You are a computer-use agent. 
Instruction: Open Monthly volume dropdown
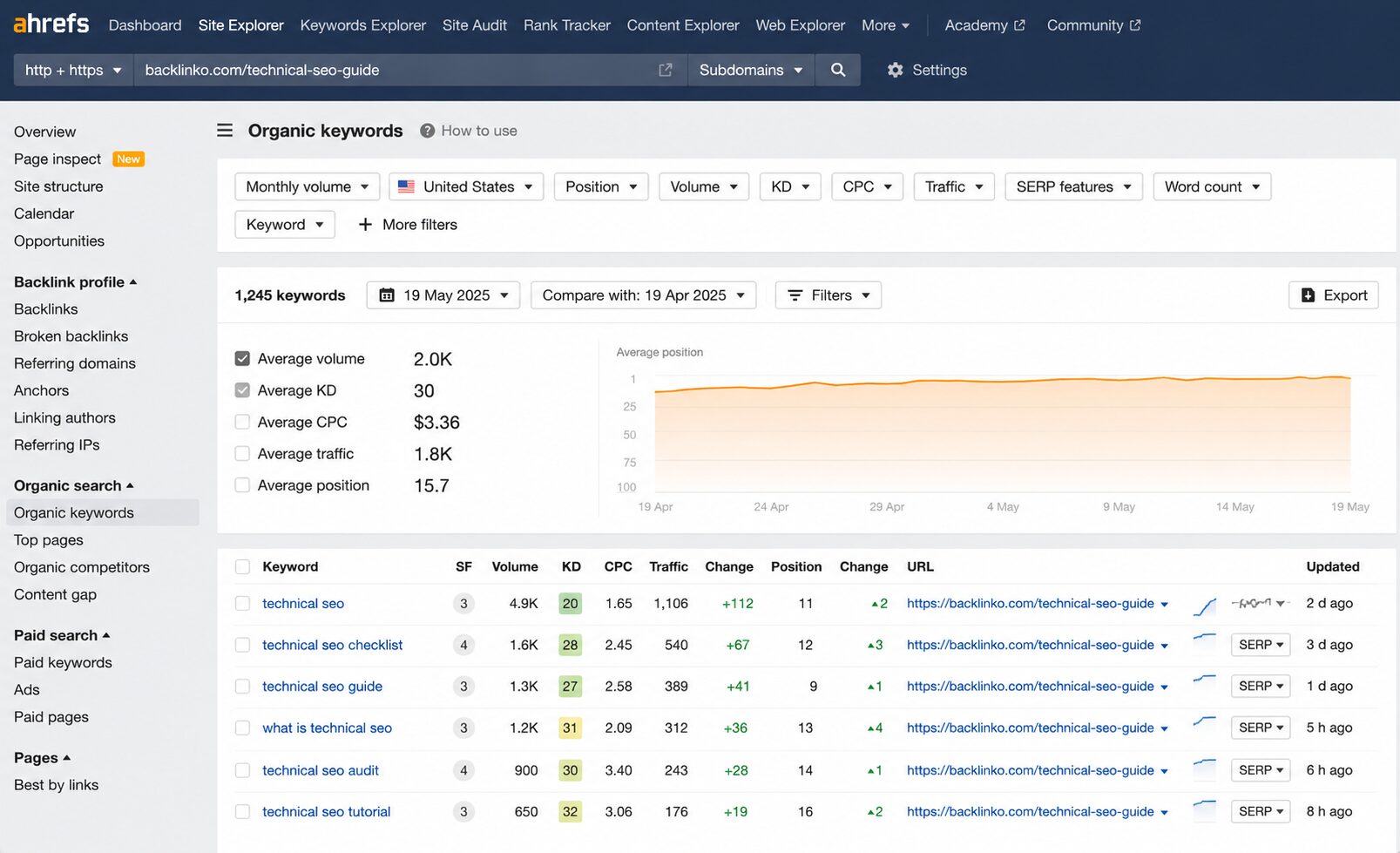[x=307, y=186]
